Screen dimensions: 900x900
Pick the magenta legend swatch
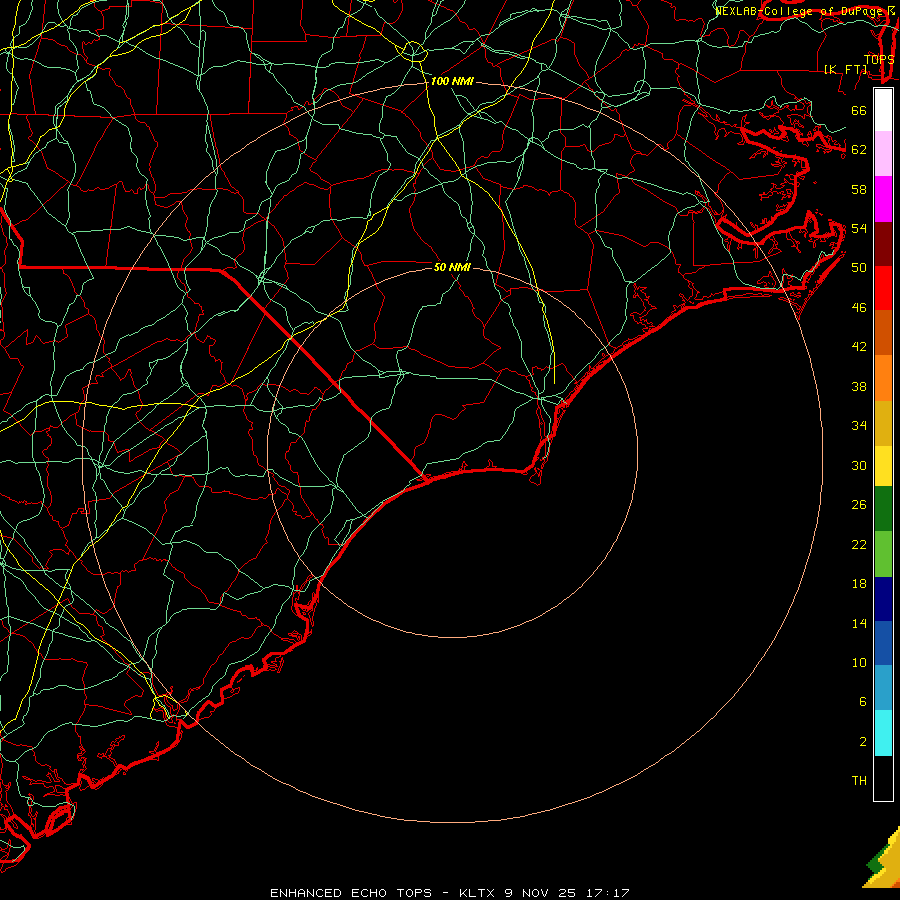coord(883,199)
